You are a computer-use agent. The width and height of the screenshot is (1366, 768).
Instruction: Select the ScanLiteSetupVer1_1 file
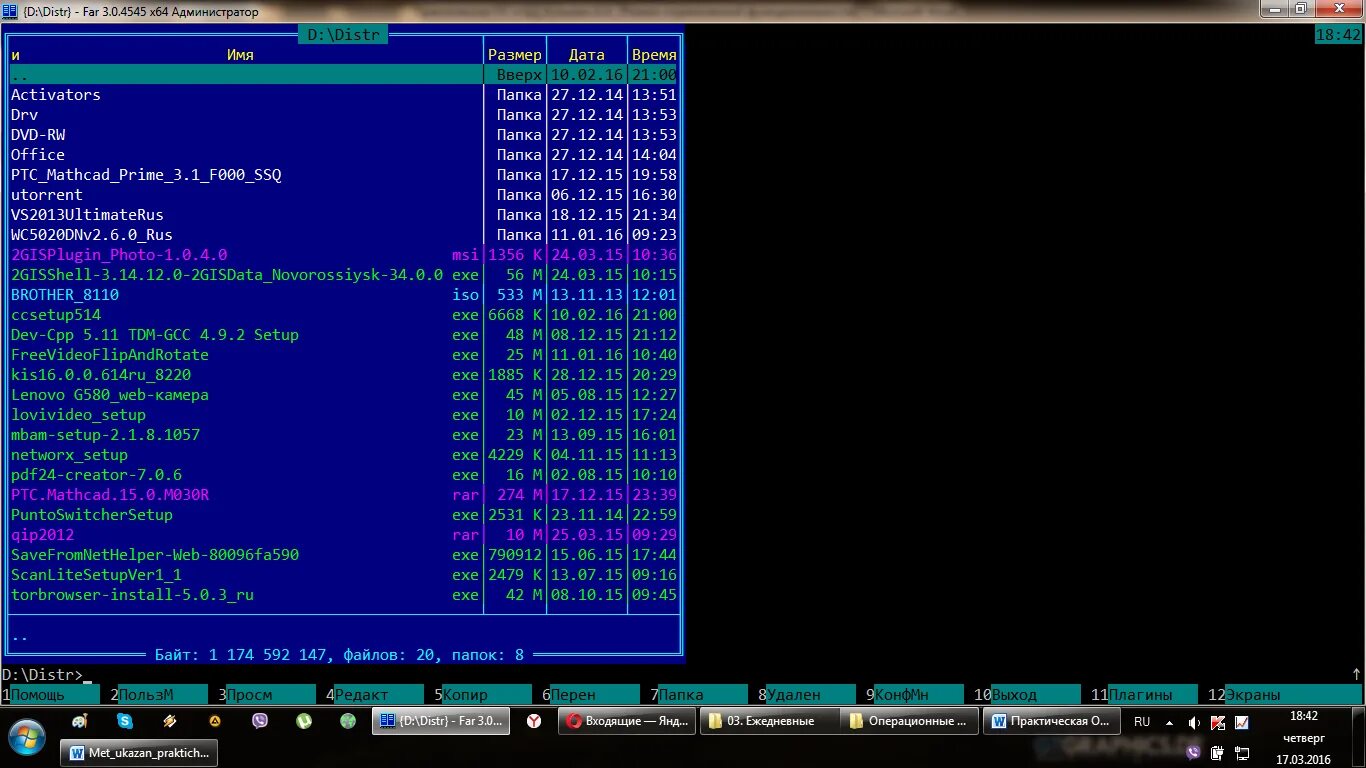click(x=343, y=575)
